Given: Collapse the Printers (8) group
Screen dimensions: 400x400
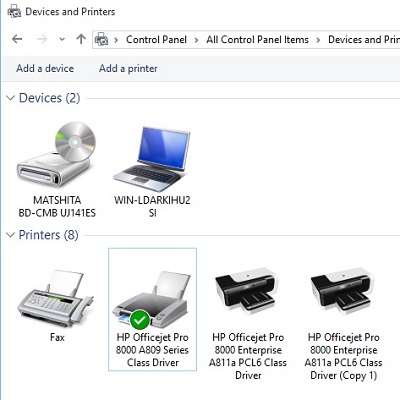Looking at the screenshot, I should click(11, 235).
